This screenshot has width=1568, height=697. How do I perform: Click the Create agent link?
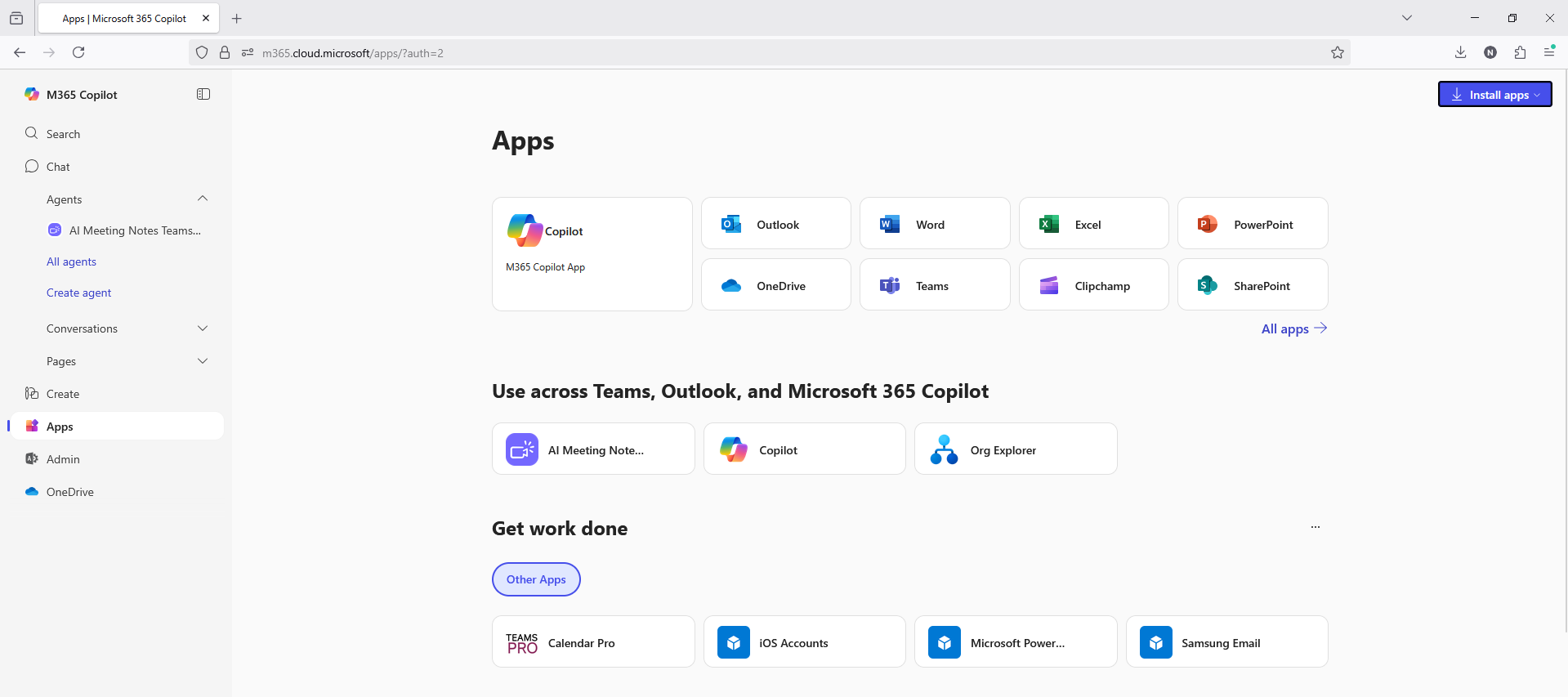[78, 293]
